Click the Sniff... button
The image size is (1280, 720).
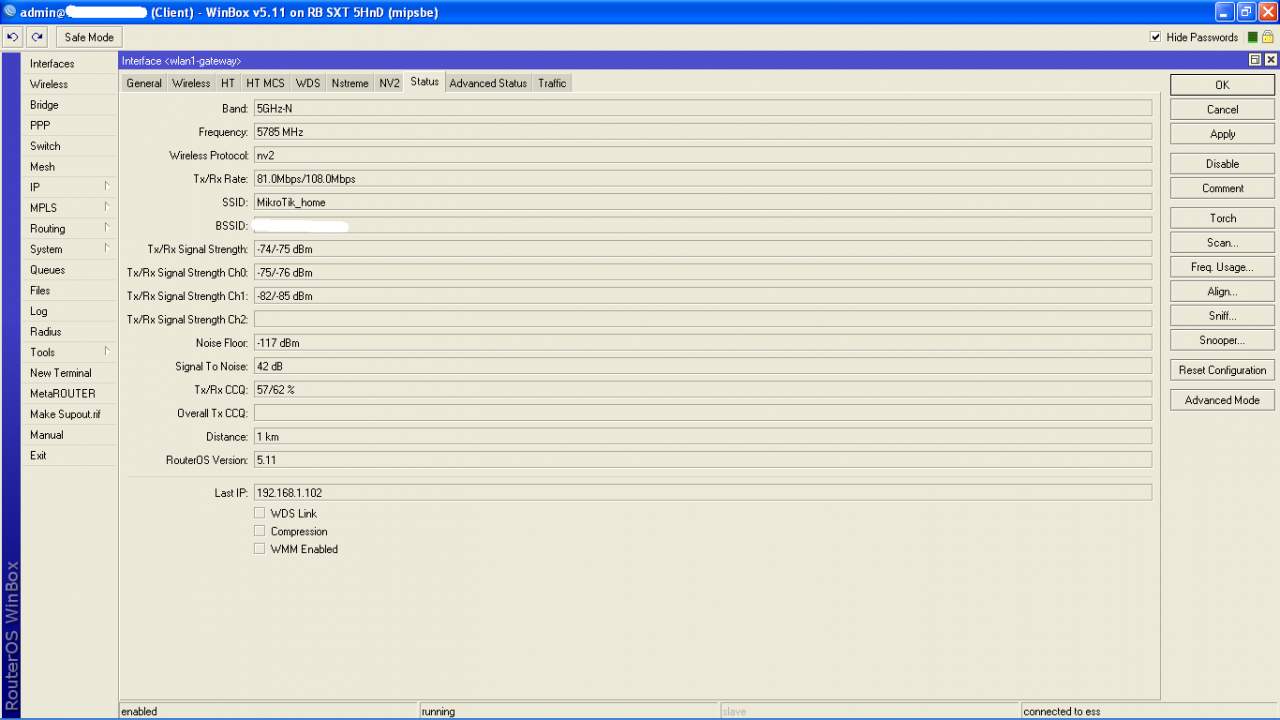point(1222,316)
